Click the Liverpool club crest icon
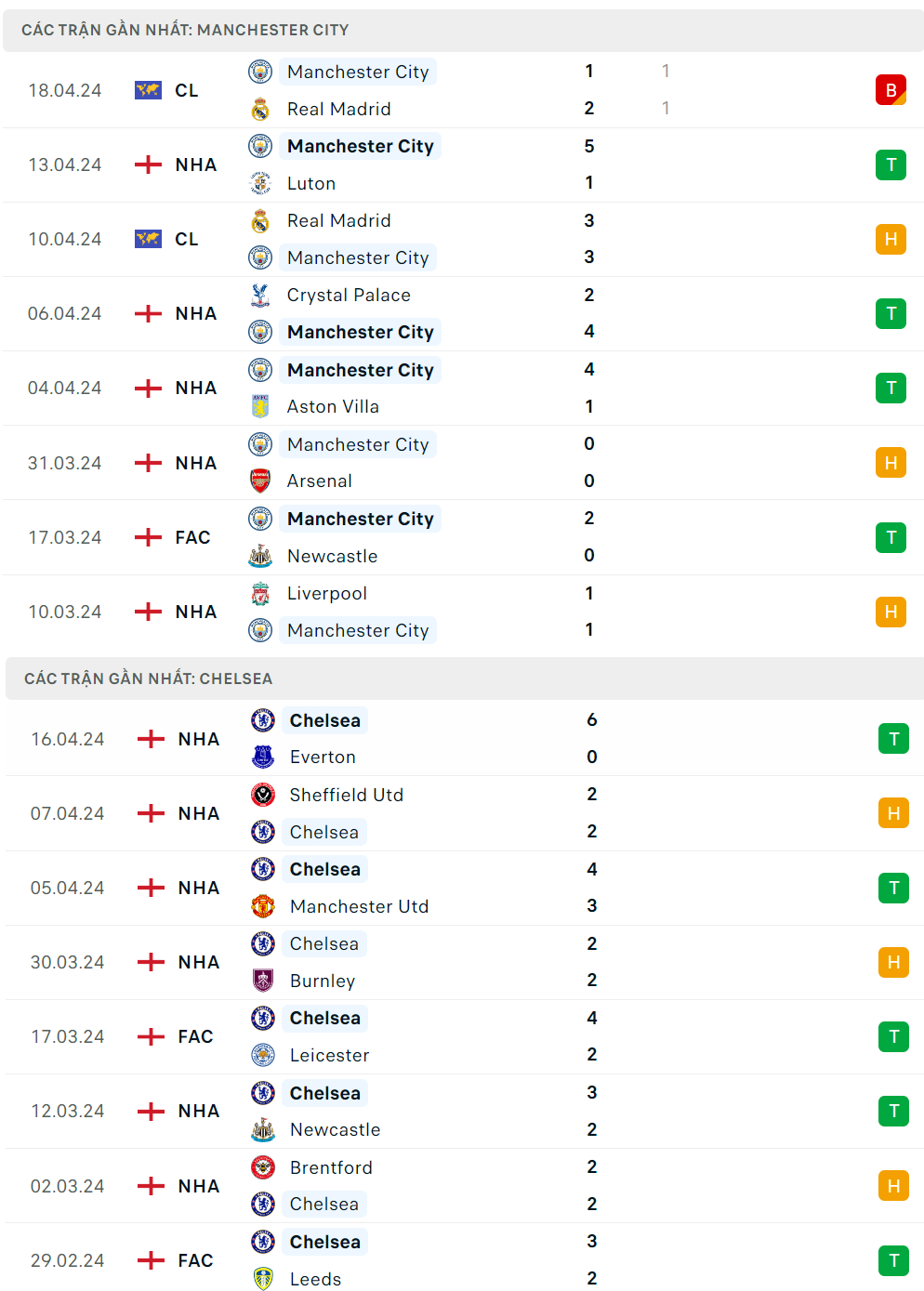 [x=260, y=593]
